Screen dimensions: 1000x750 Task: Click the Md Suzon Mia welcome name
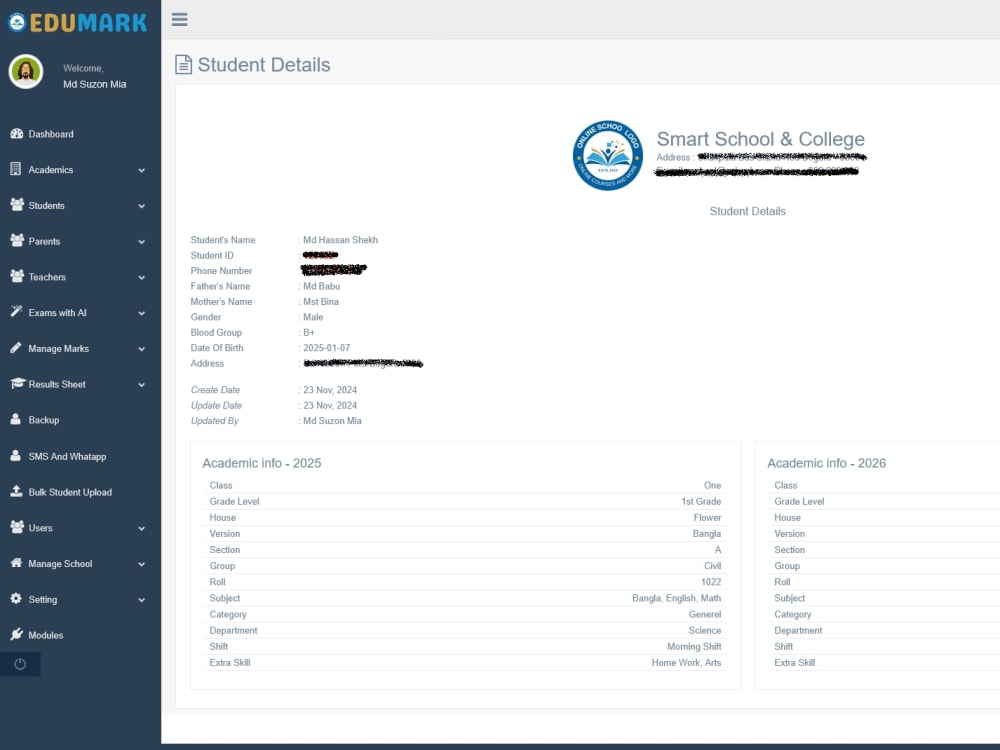click(94, 84)
